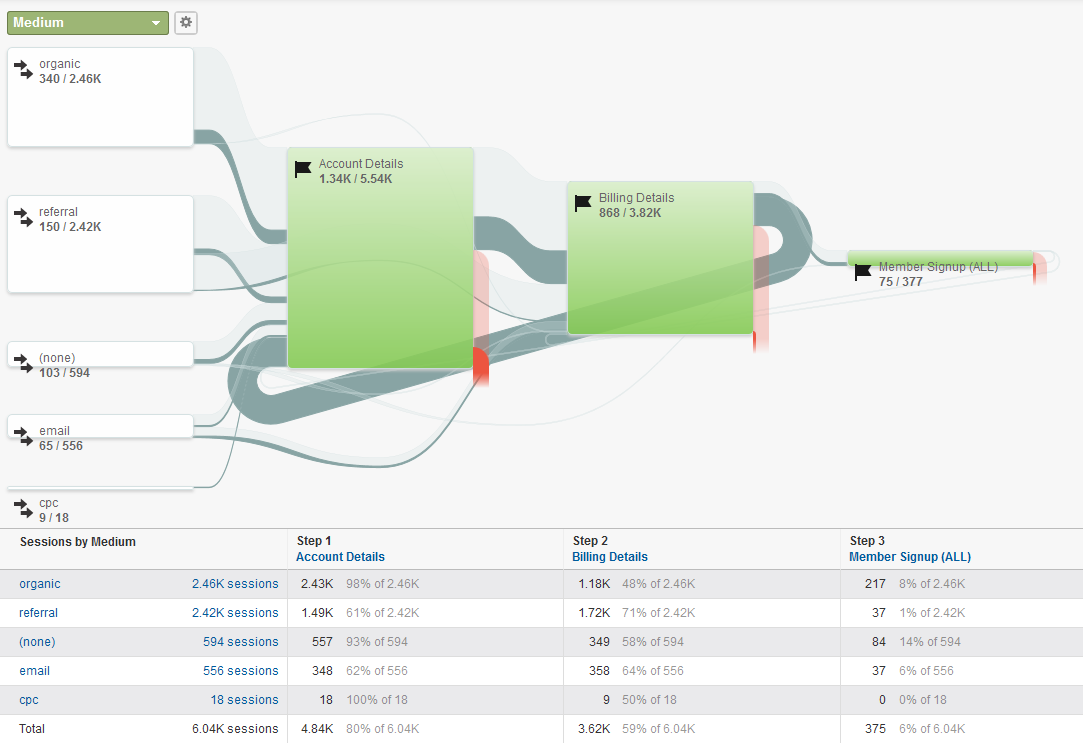Click the 594 sessions link

pos(241,642)
